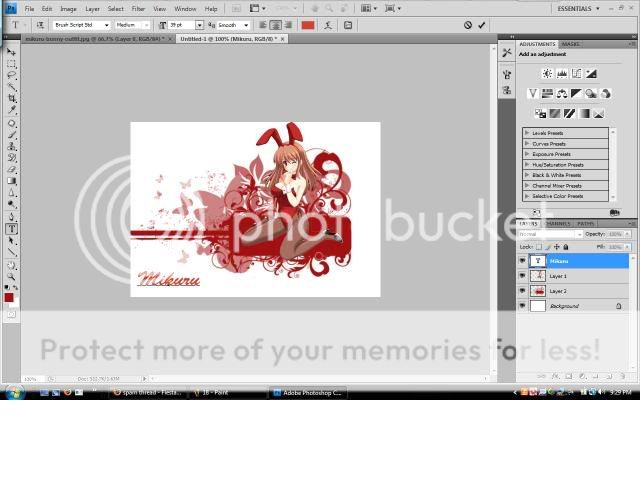Select the Path Selection tool

point(11,241)
